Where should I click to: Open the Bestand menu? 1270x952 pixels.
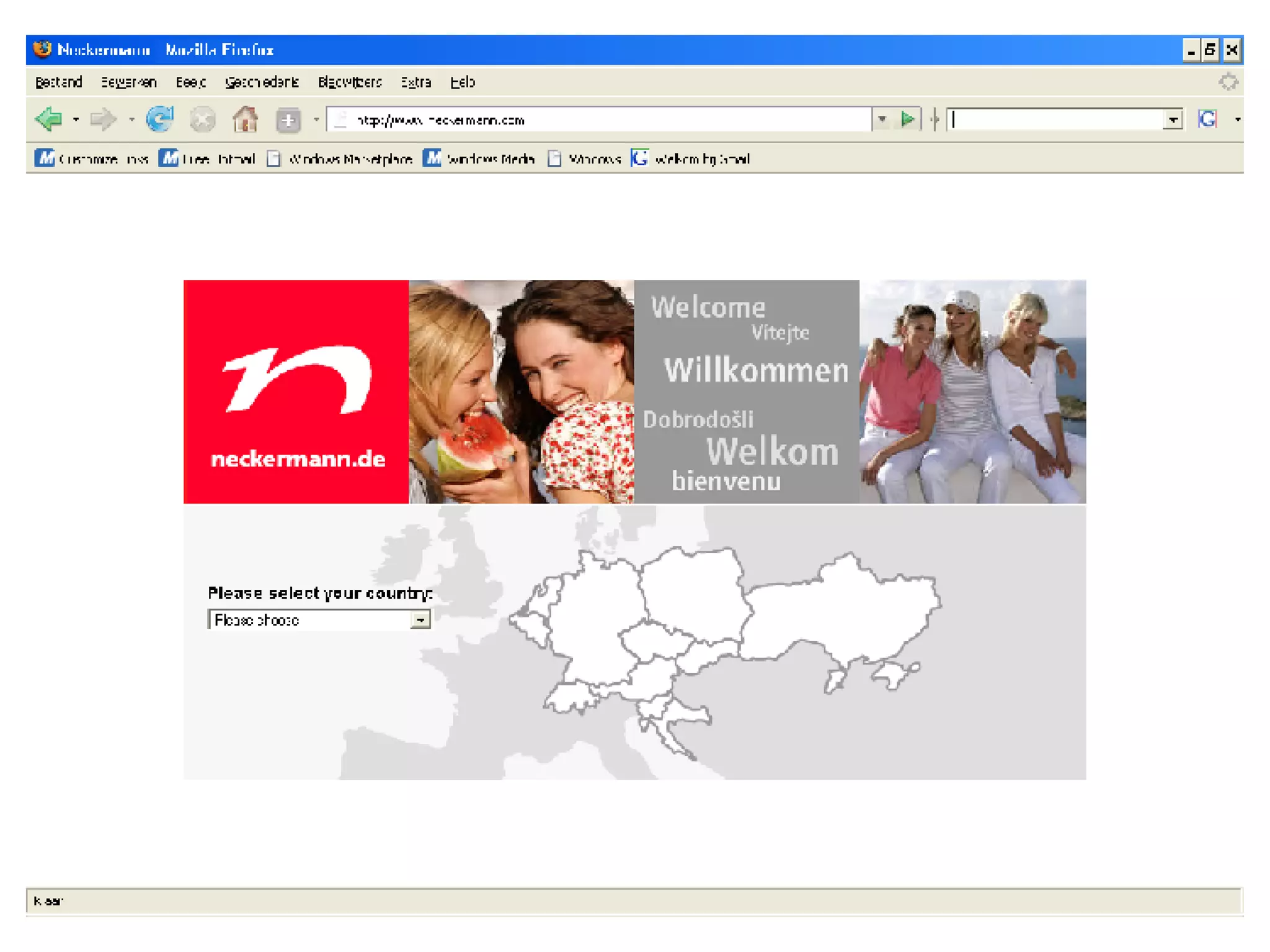[x=58, y=82]
